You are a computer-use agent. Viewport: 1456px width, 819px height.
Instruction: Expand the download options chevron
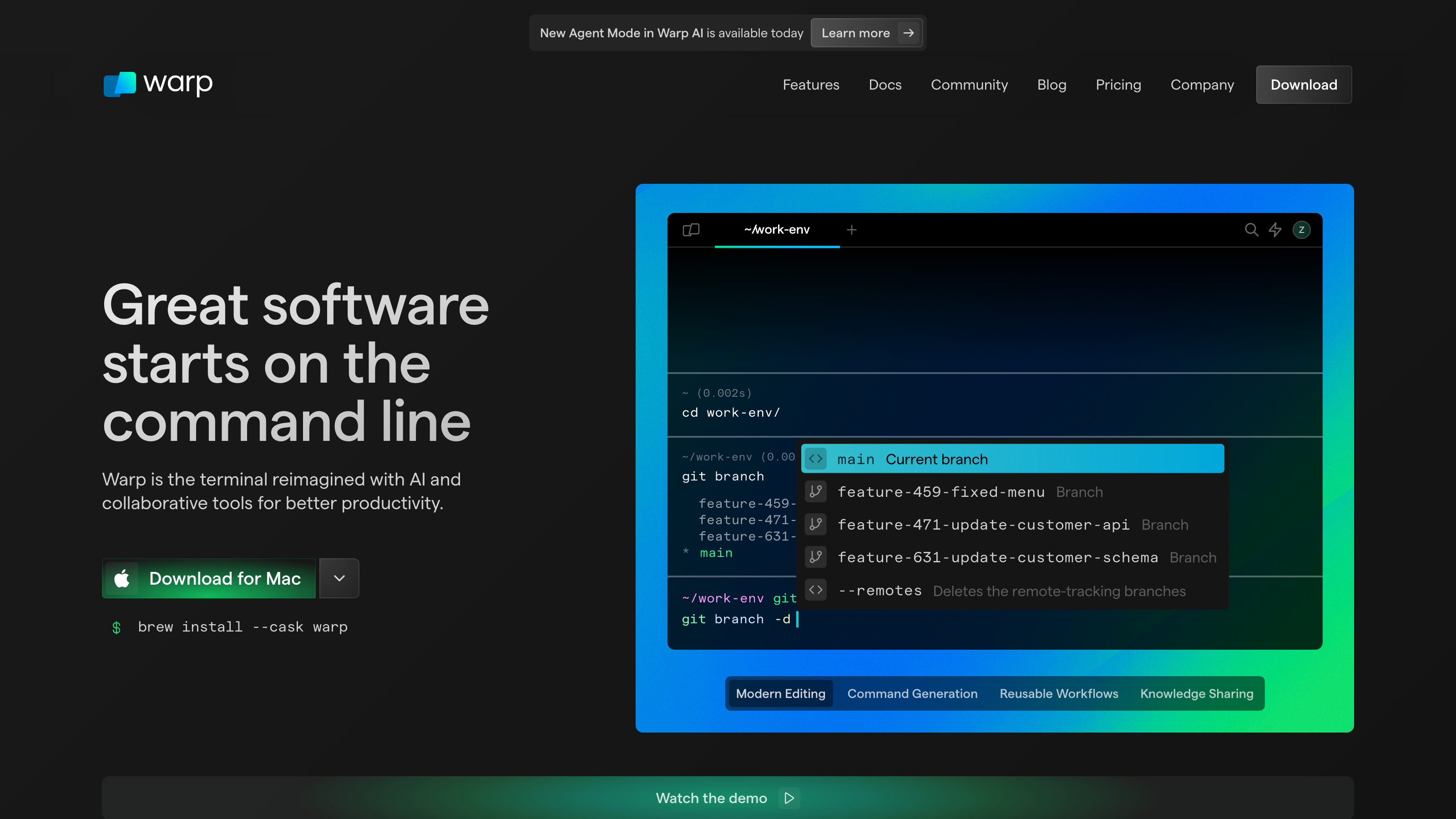[x=339, y=578]
